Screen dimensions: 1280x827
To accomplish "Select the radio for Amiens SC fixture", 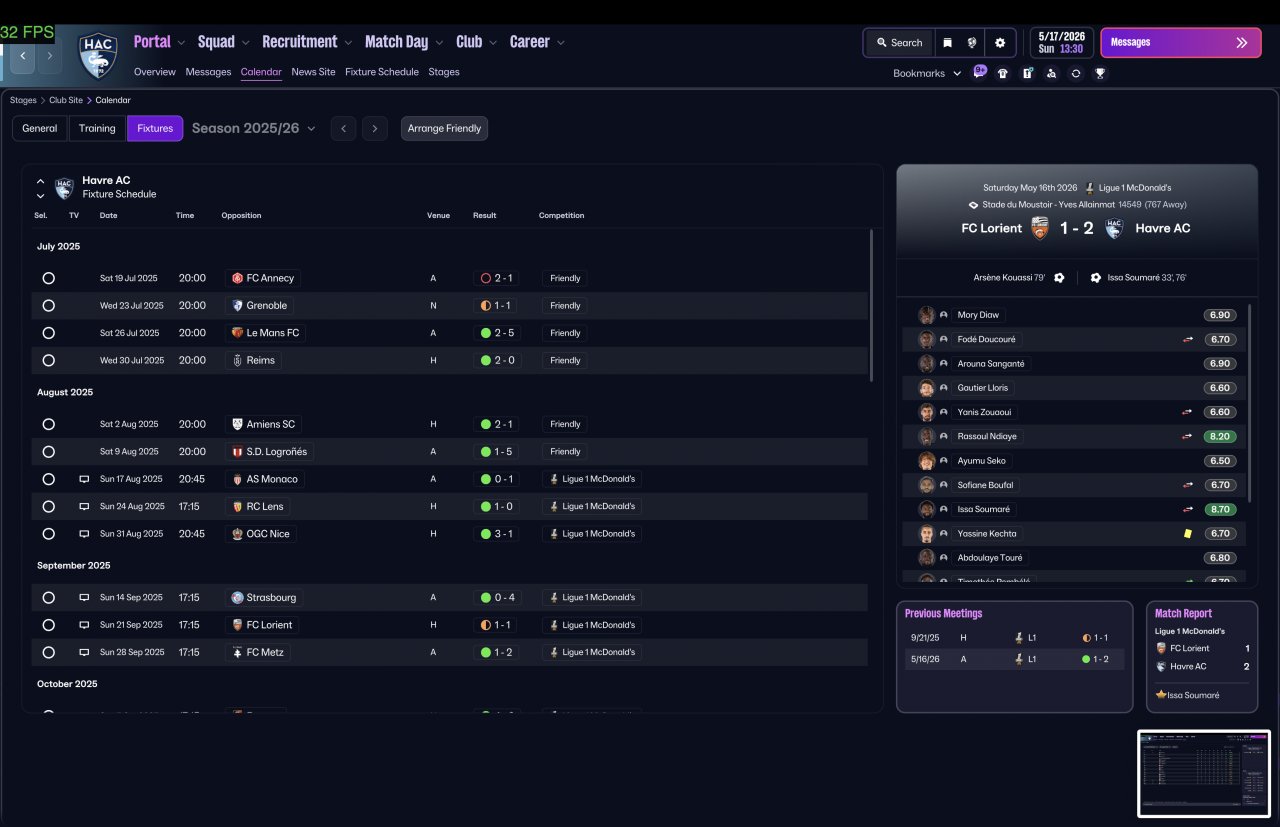I will tap(48, 424).
